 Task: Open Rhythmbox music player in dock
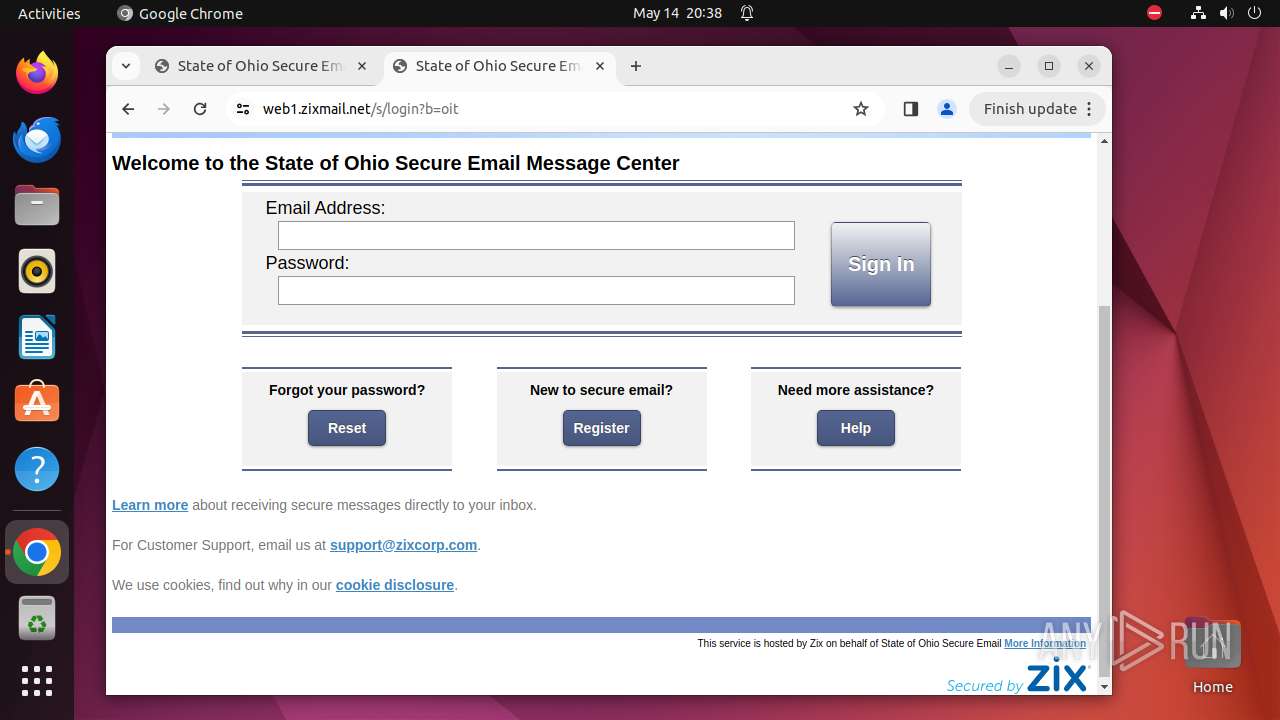(37, 271)
